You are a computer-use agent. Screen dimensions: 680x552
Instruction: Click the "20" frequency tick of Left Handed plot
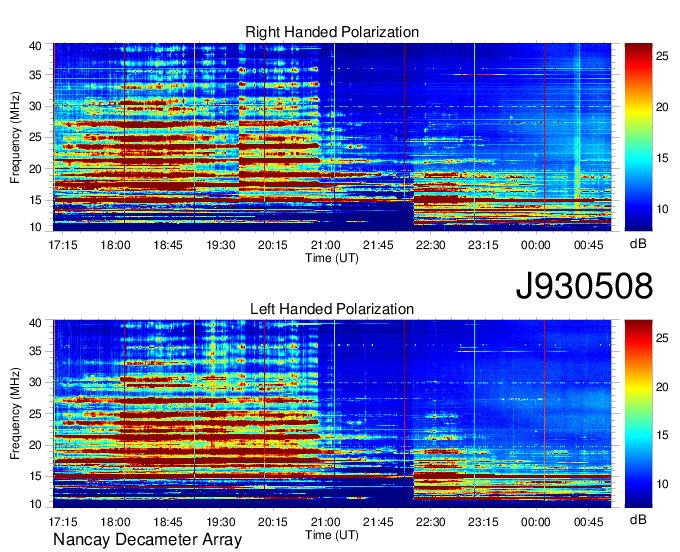tap(35, 445)
